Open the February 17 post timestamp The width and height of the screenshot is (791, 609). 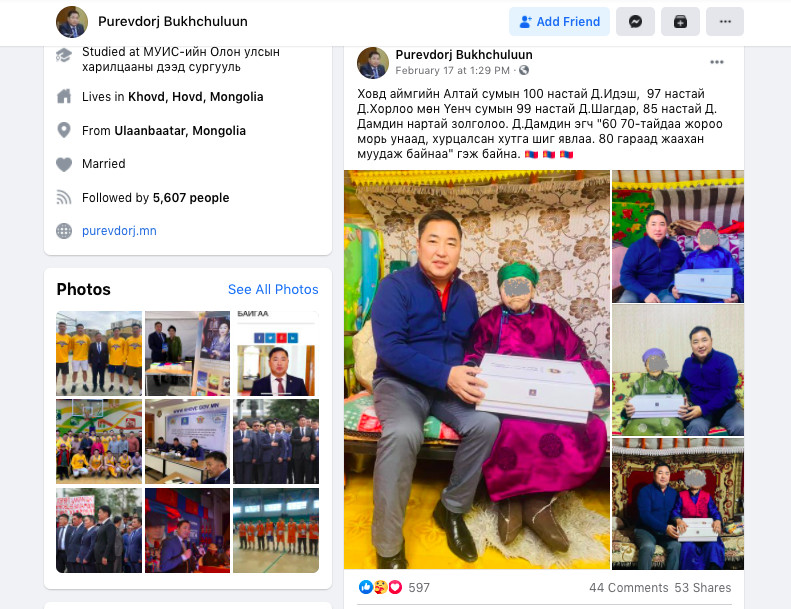(453, 71)
